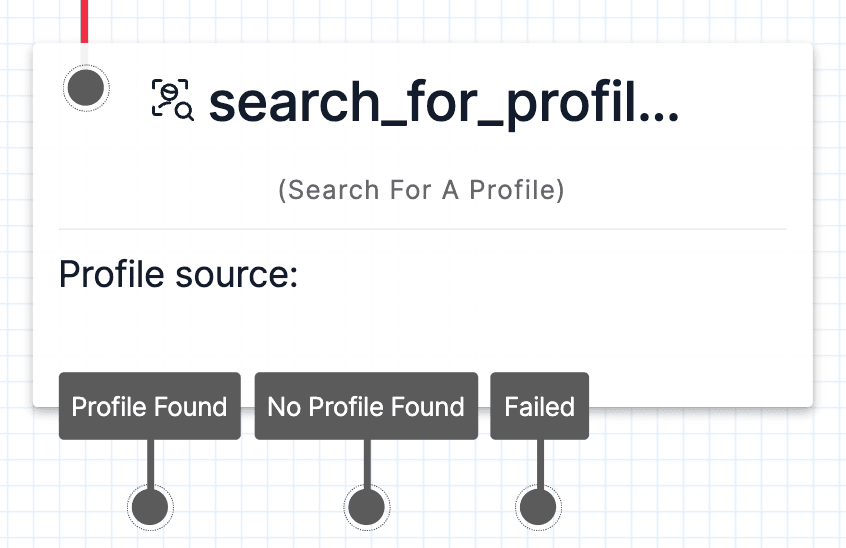Viewport: 846px width, 548px height.
Task: Click the profile search icon in node header
Action: coord(172,100)
